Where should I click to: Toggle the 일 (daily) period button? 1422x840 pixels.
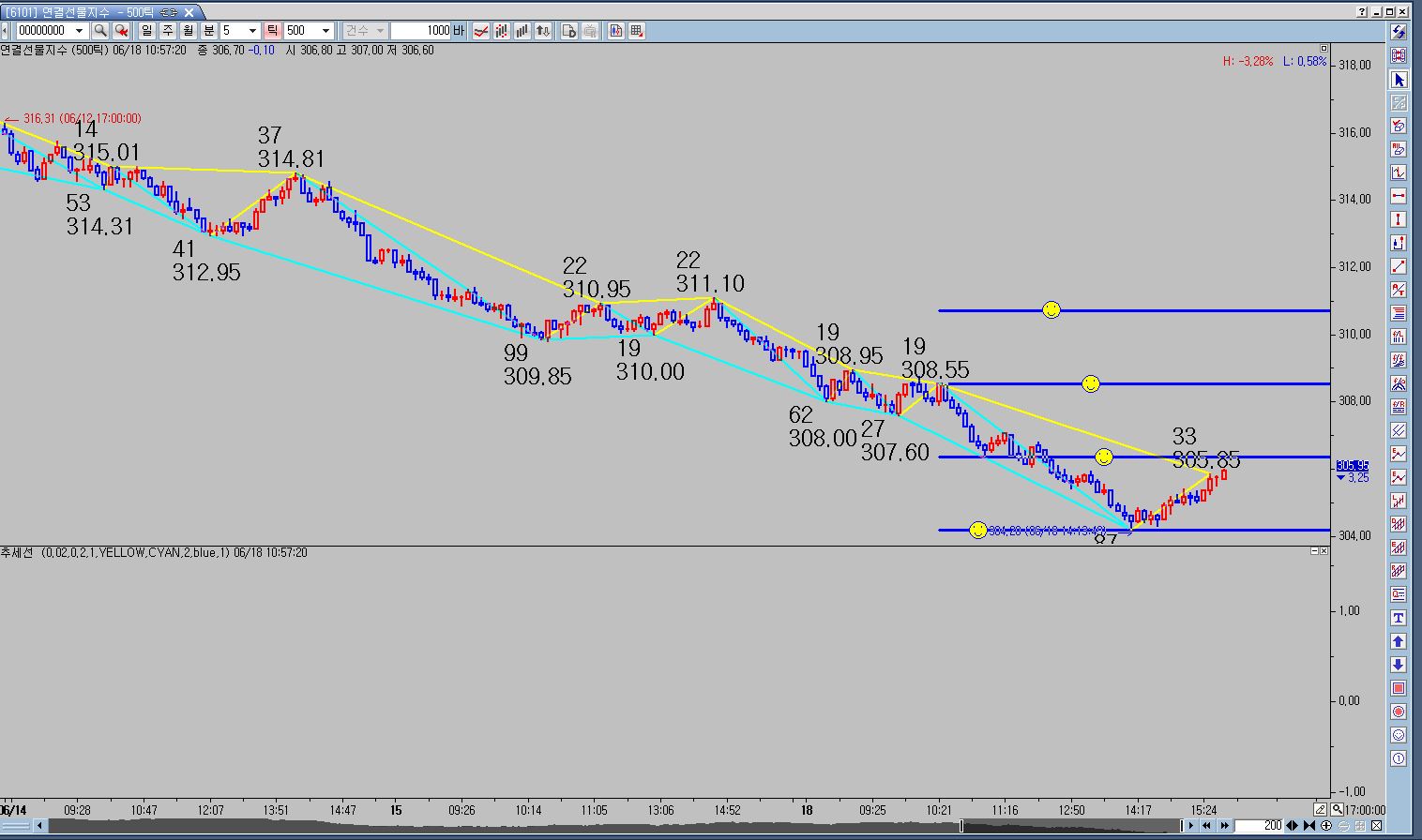[x=147, y=31]
